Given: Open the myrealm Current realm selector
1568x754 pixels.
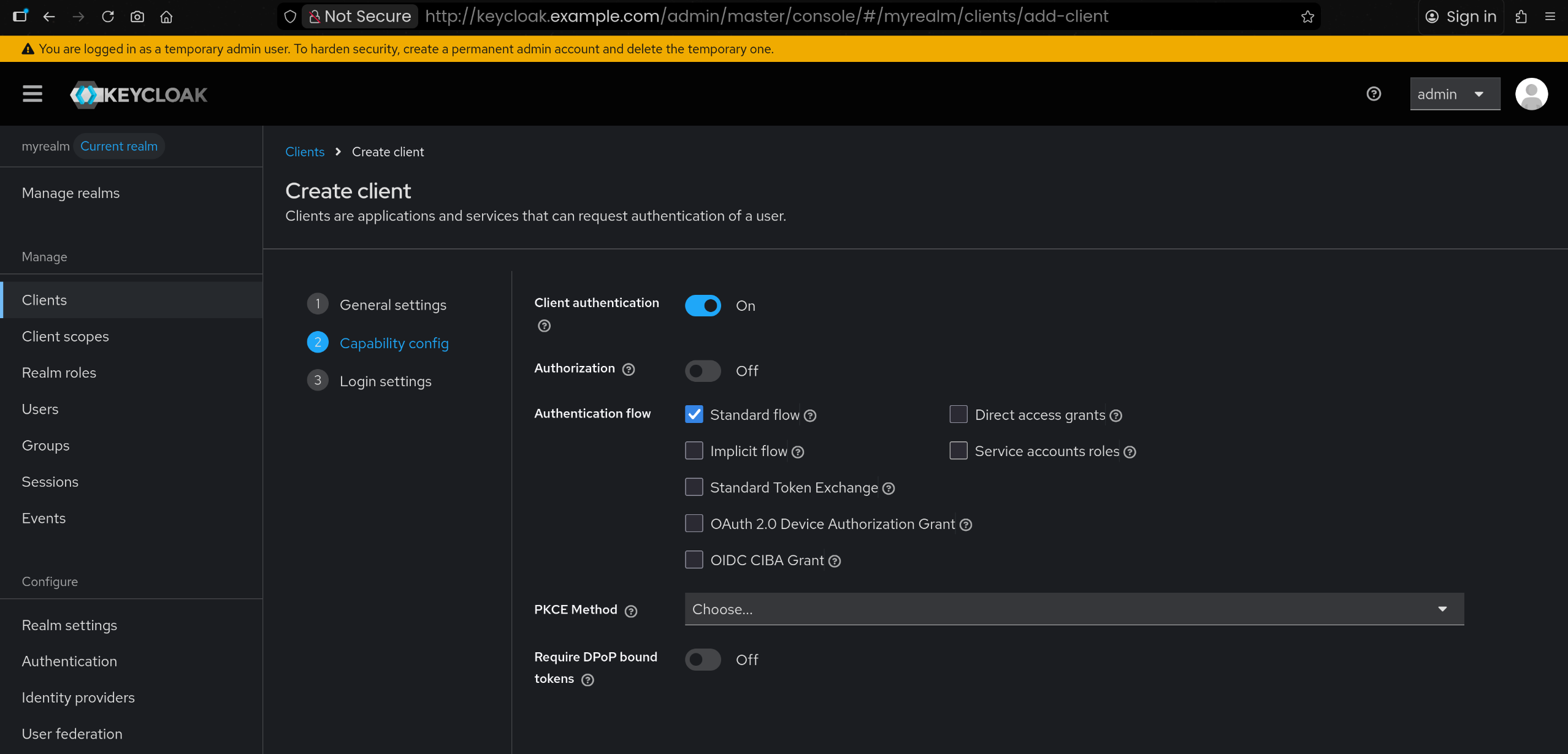Looking at the screenshot, I should click(92, 146).
